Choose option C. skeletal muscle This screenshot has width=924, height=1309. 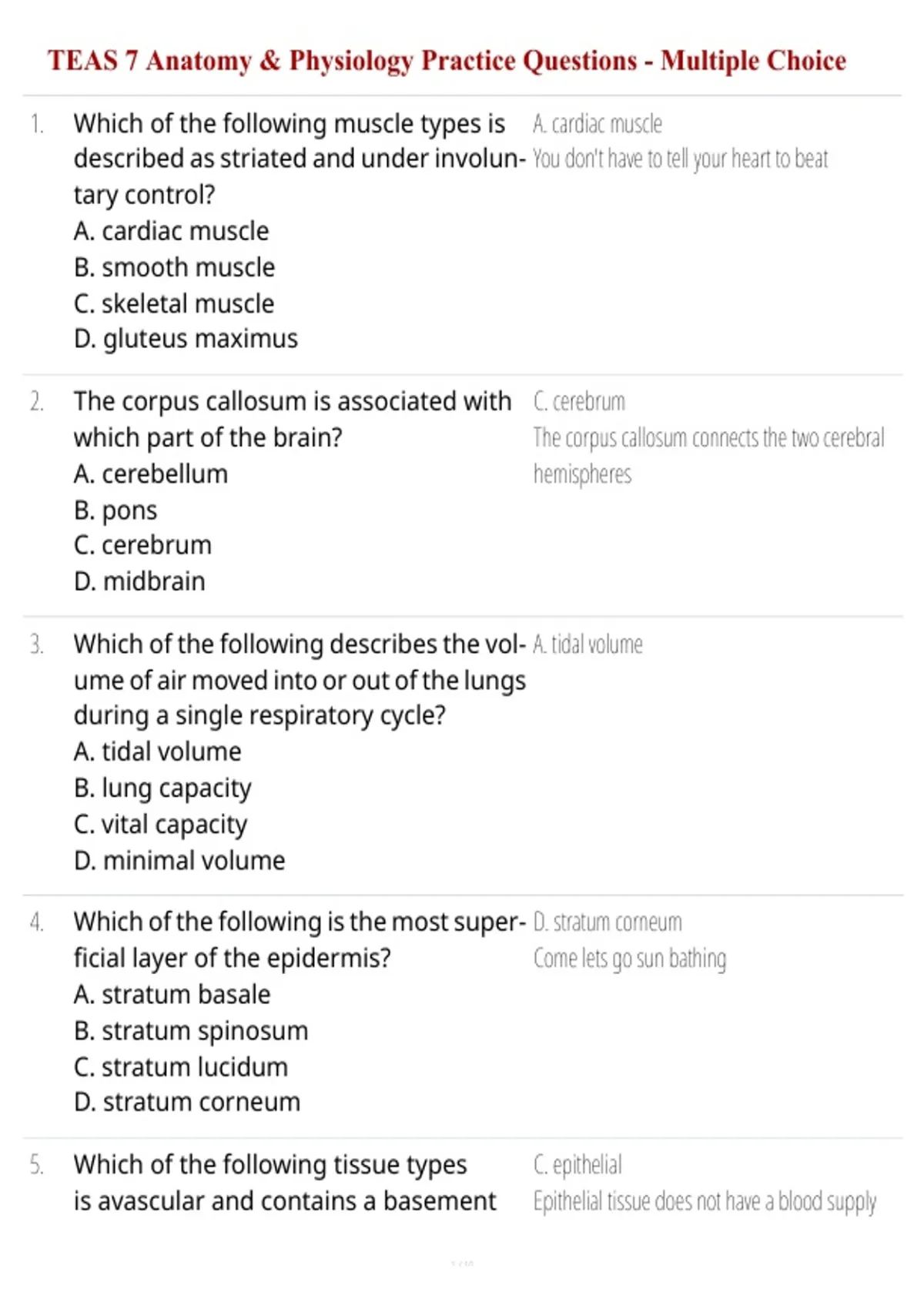[x=174, y=303]
